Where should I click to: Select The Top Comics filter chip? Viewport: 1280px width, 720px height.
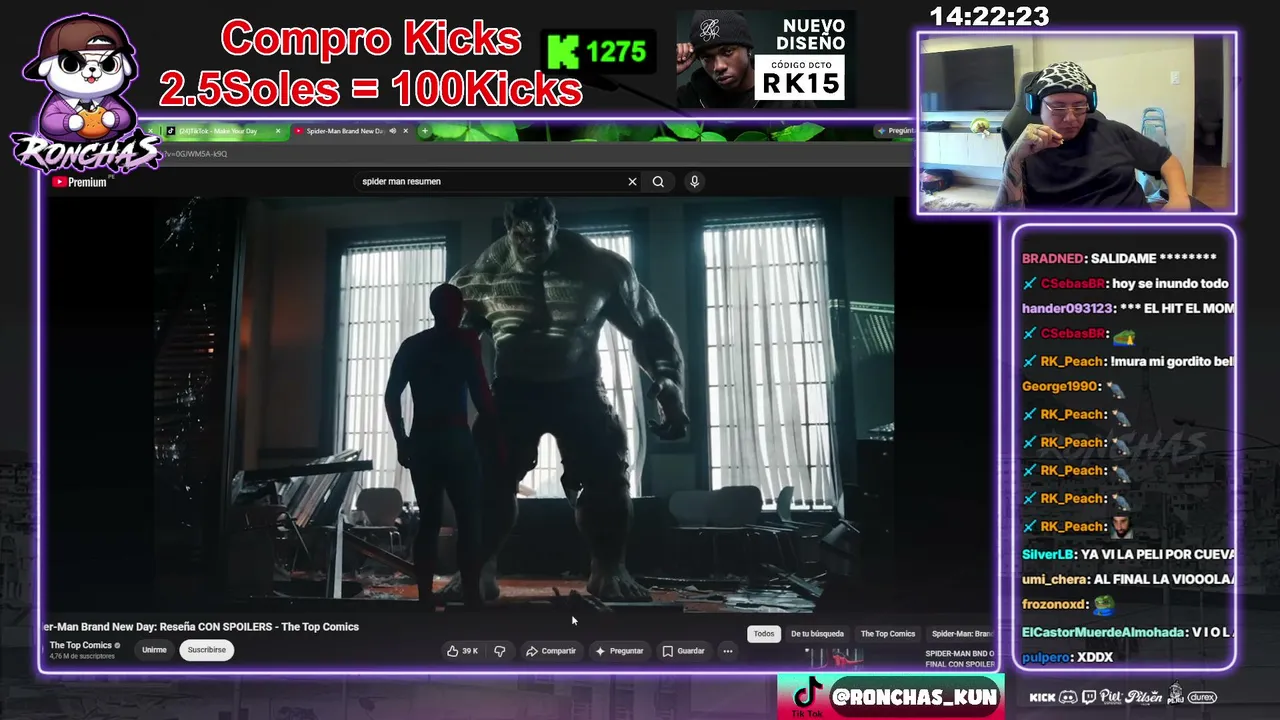888,634
